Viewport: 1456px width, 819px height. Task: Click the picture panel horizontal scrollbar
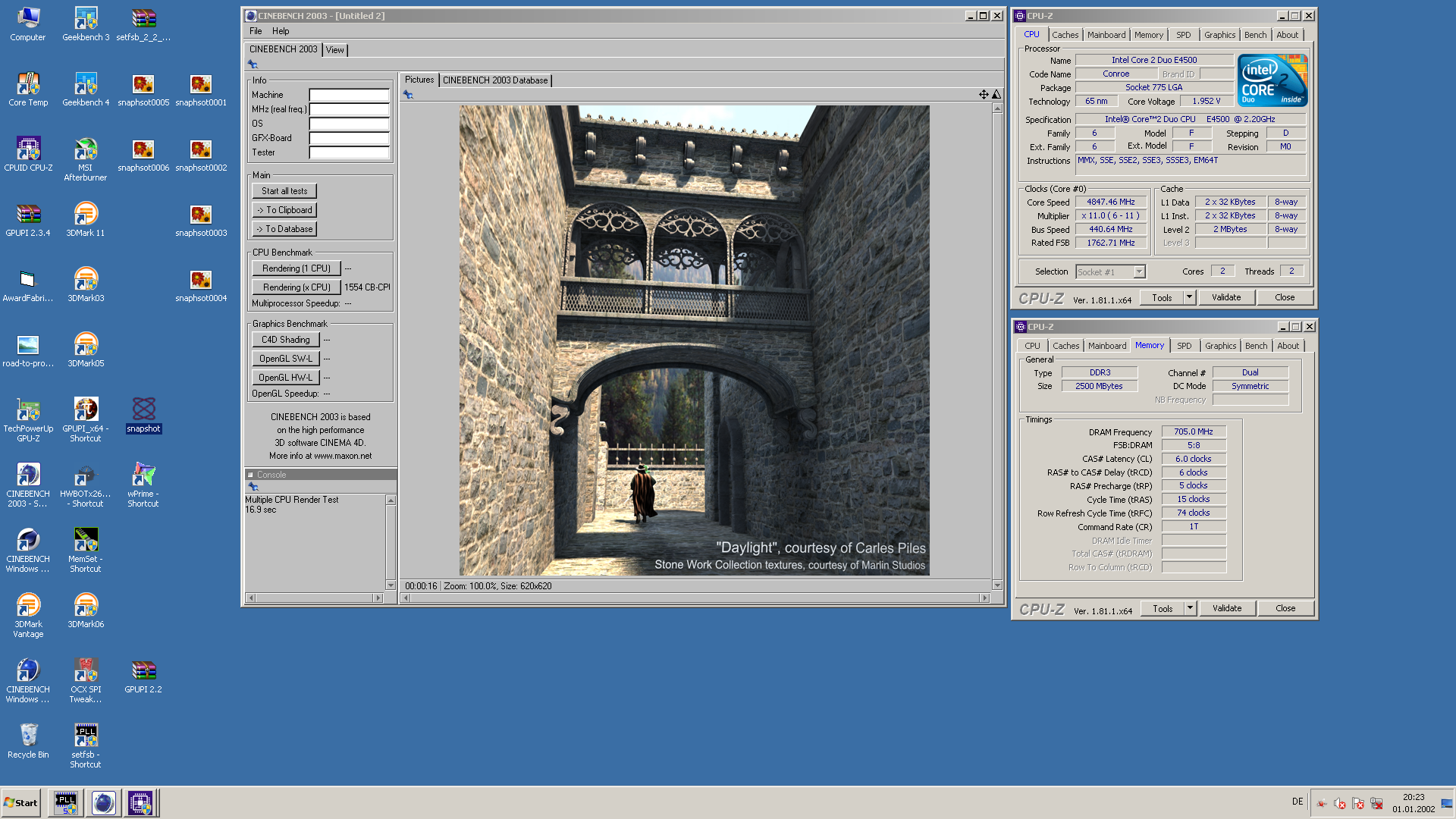coord(695,598)
